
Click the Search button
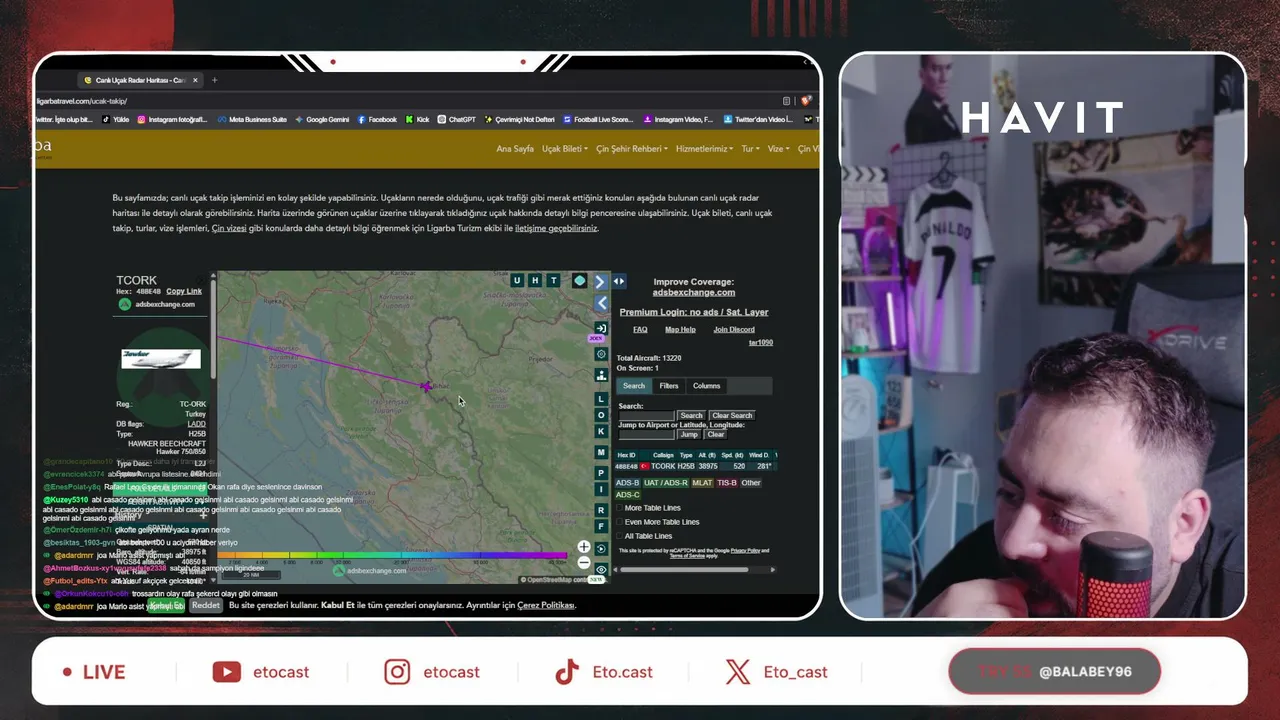pyautogui.click(x=691, y=416)
